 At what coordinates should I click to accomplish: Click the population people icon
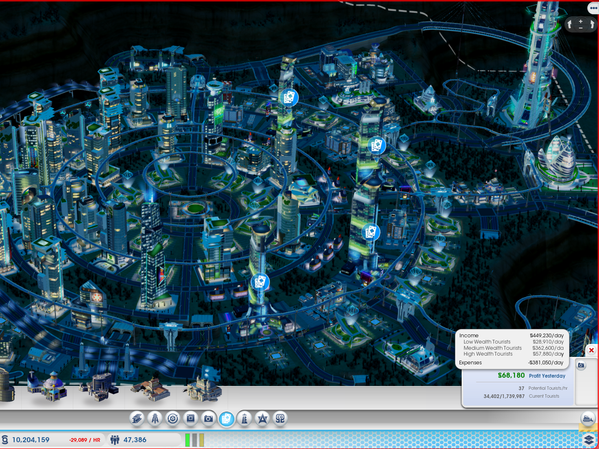[115, 440]
